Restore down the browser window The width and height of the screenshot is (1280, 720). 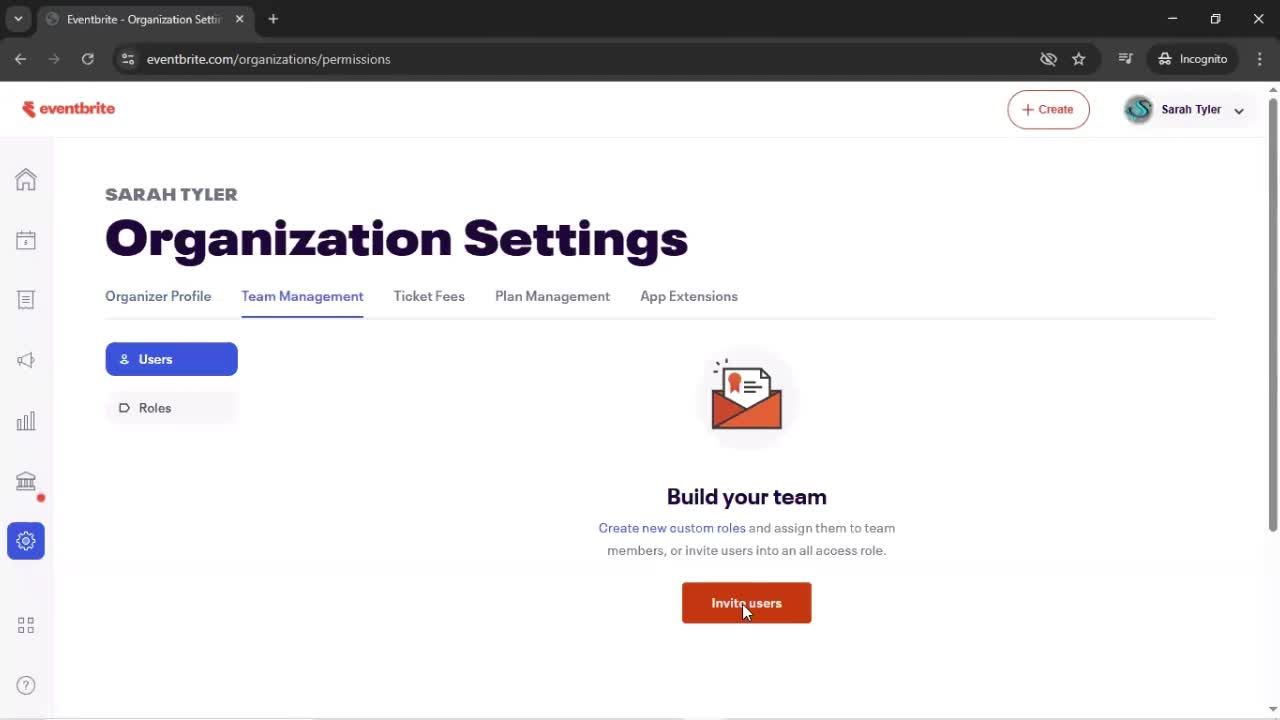1216,19
